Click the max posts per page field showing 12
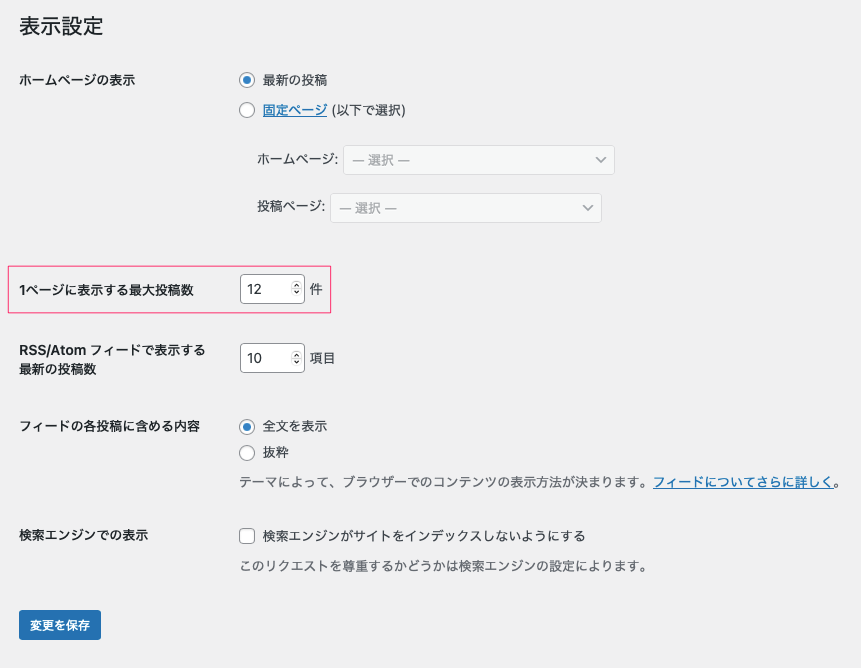 (264, 289)
